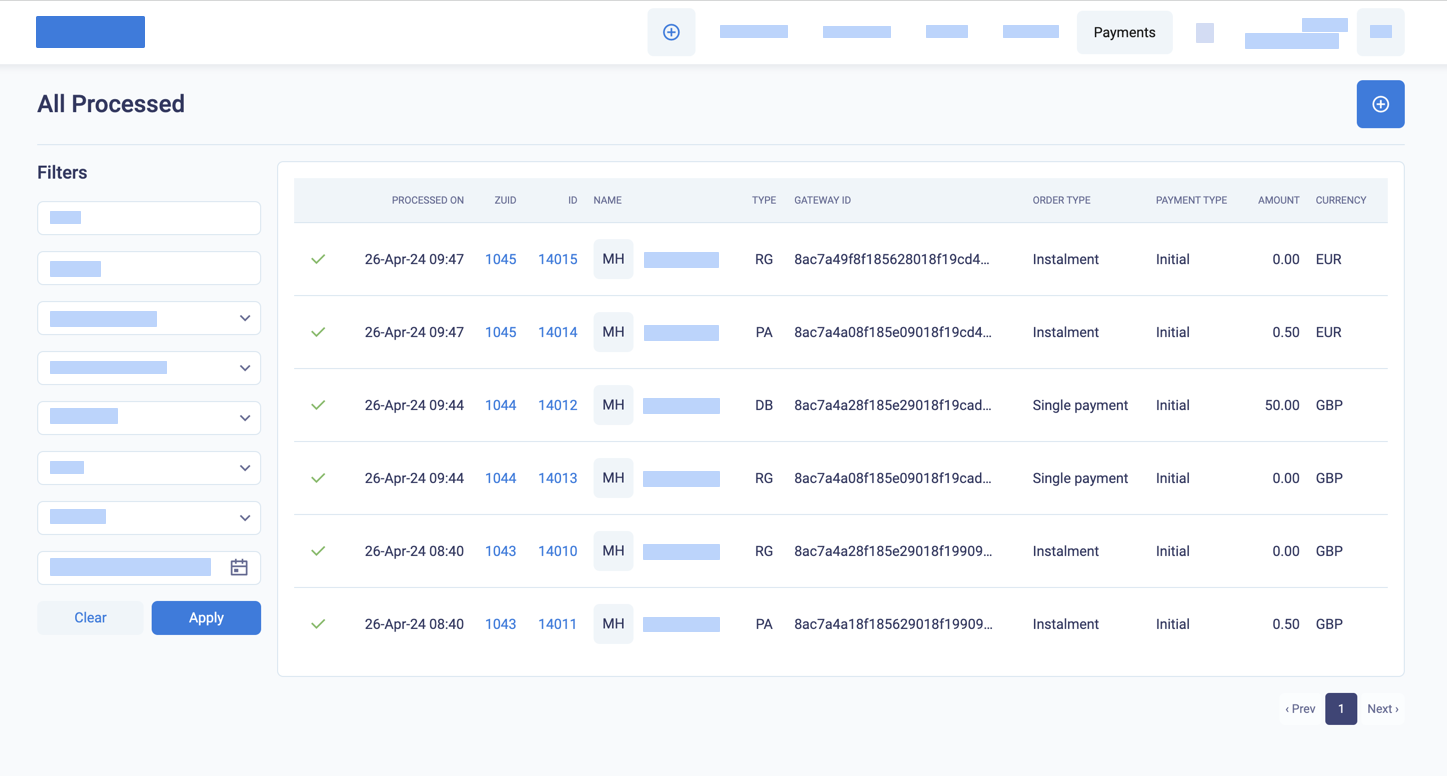The width and height of the screenshot is (1447, 776).
Task: Click the MH avatar in row 14015
Action: pos(613,259)
